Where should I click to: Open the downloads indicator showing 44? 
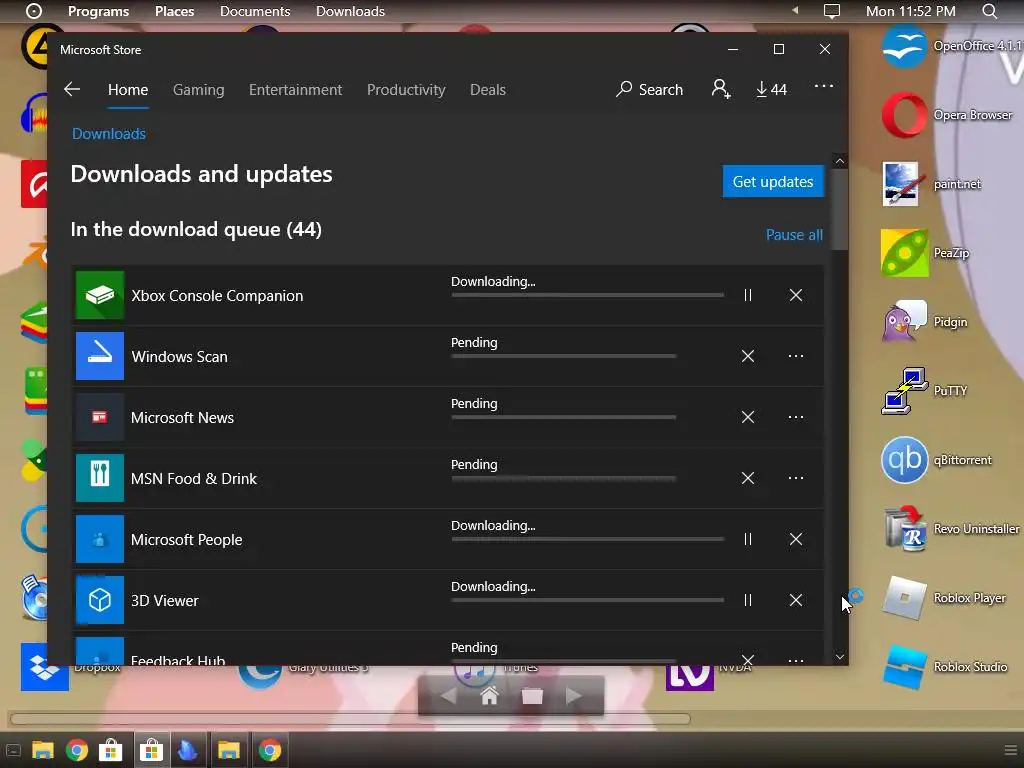click(x=771, y=89)
